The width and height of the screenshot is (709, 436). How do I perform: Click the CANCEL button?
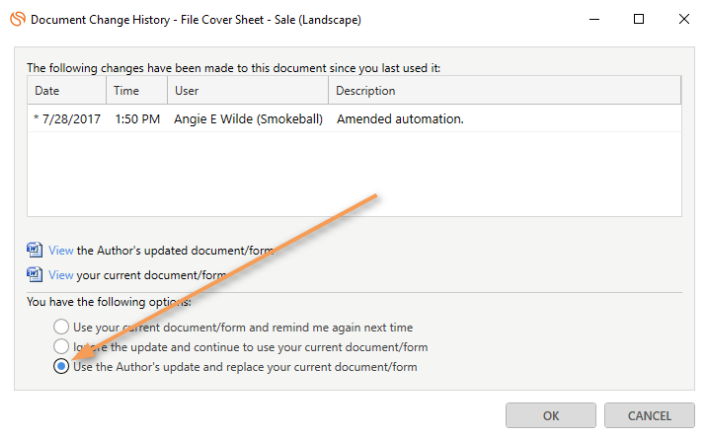649,415
